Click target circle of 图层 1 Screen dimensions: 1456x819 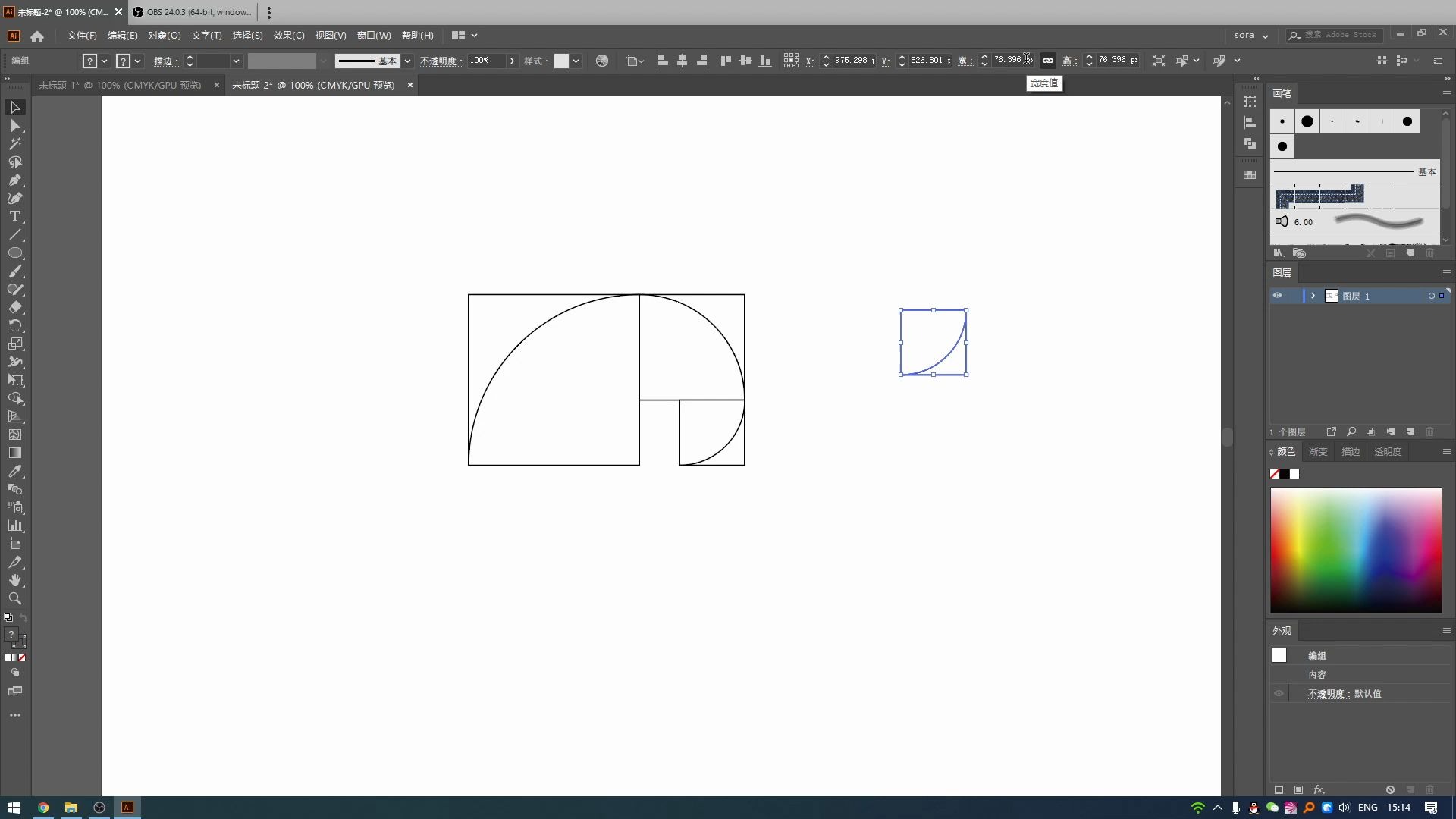pos(1432,296)
